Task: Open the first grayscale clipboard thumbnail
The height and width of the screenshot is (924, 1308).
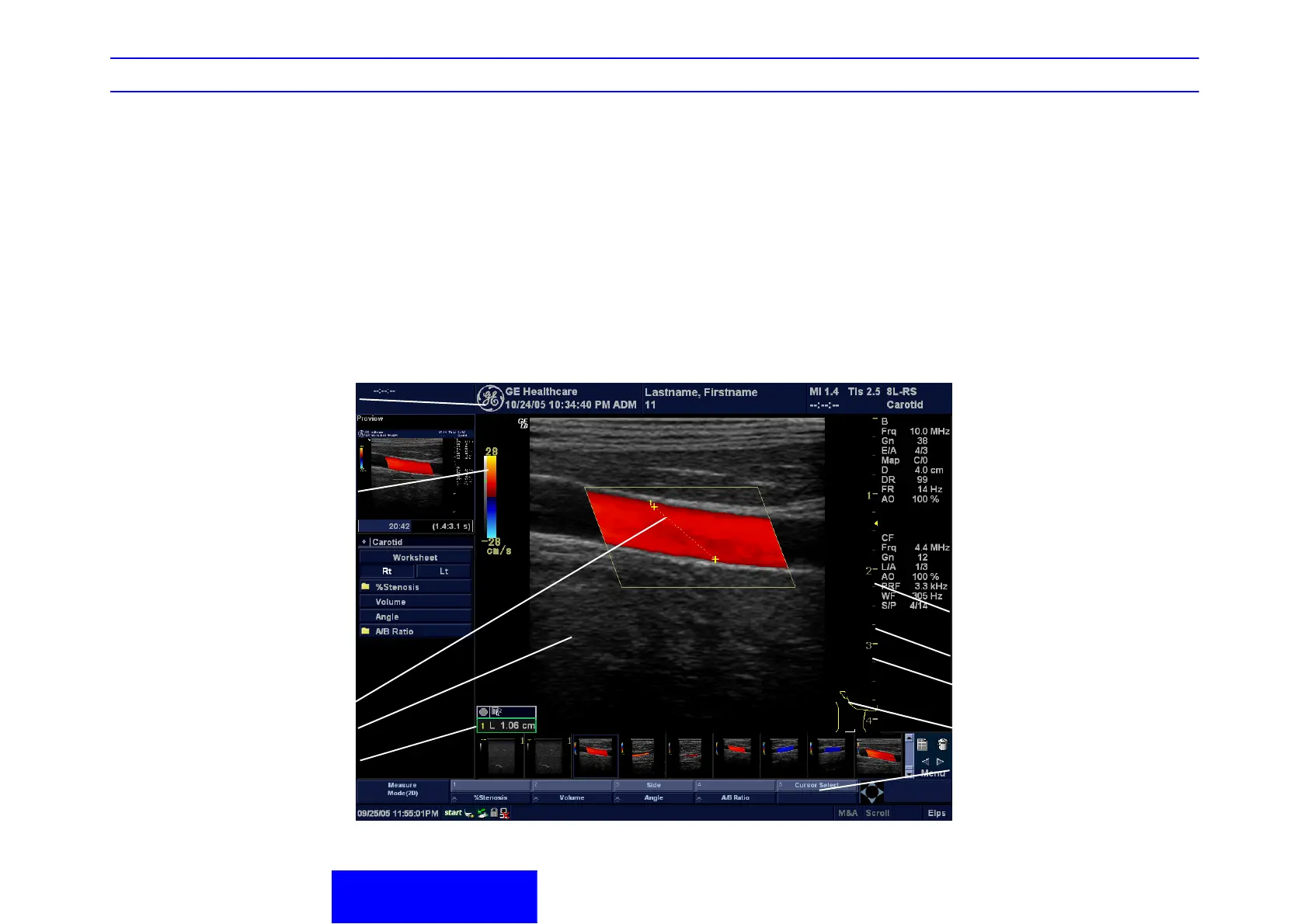Action: [x=500, y=756]
